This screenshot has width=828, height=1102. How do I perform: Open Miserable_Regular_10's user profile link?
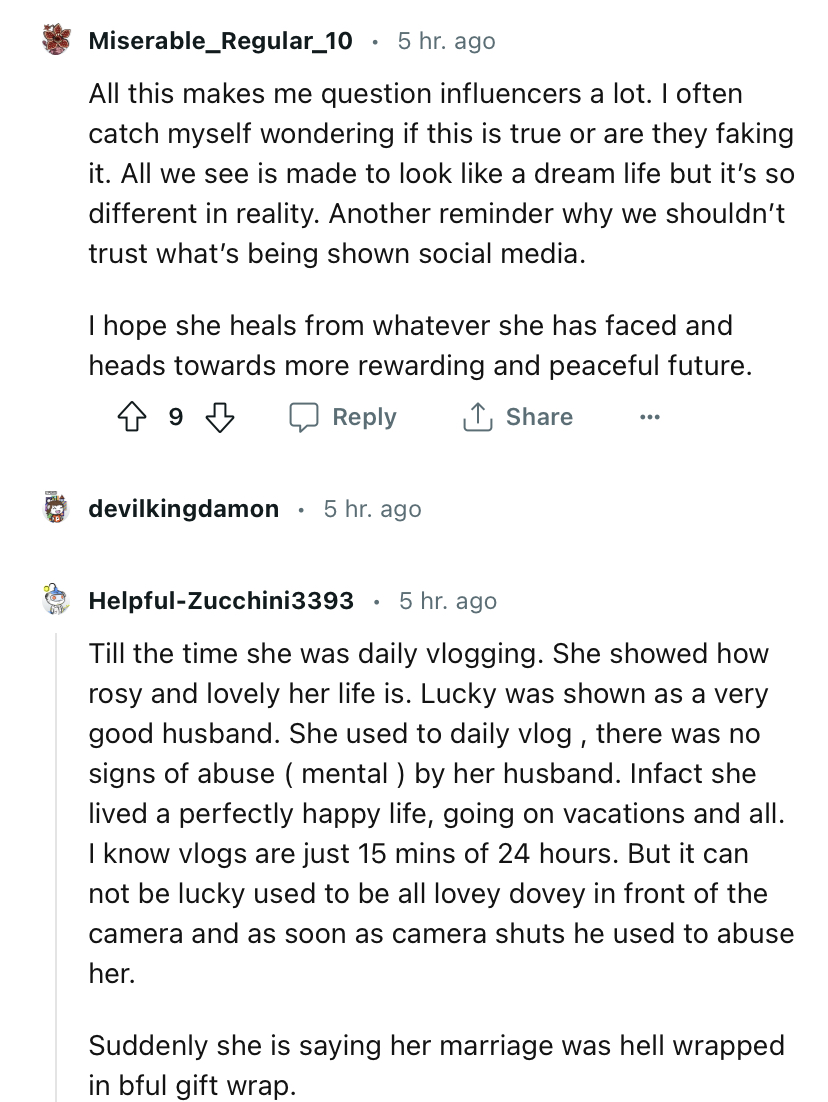click(220, 41)
